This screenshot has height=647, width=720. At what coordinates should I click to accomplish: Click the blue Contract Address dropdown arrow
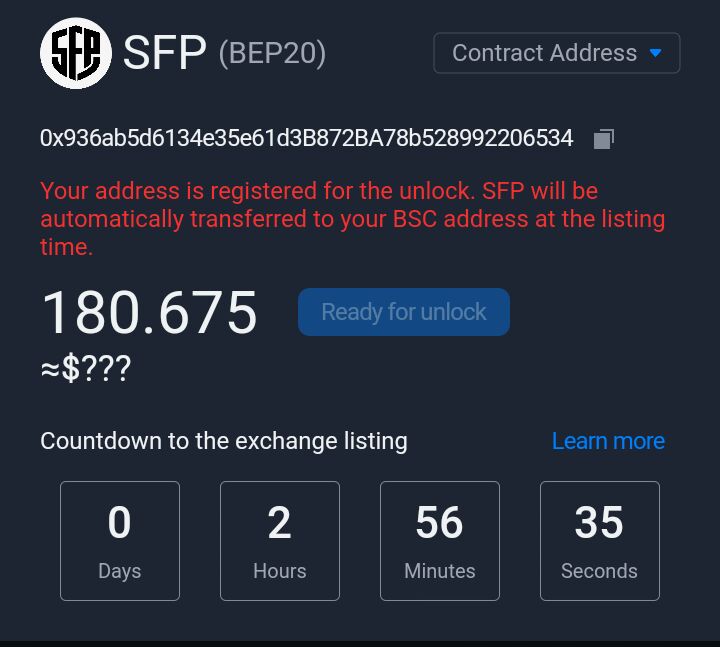656,53
